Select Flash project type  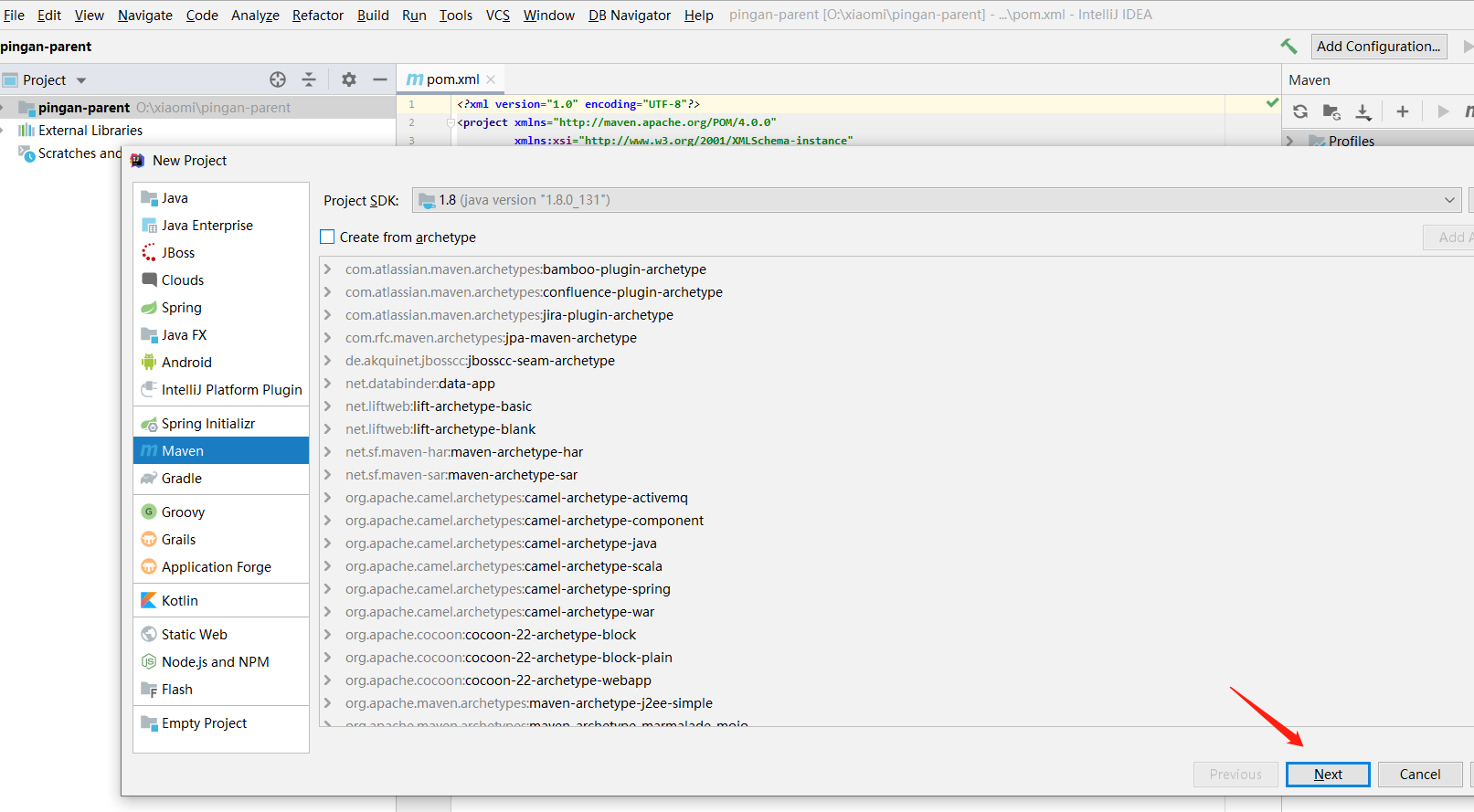(220, 689)
